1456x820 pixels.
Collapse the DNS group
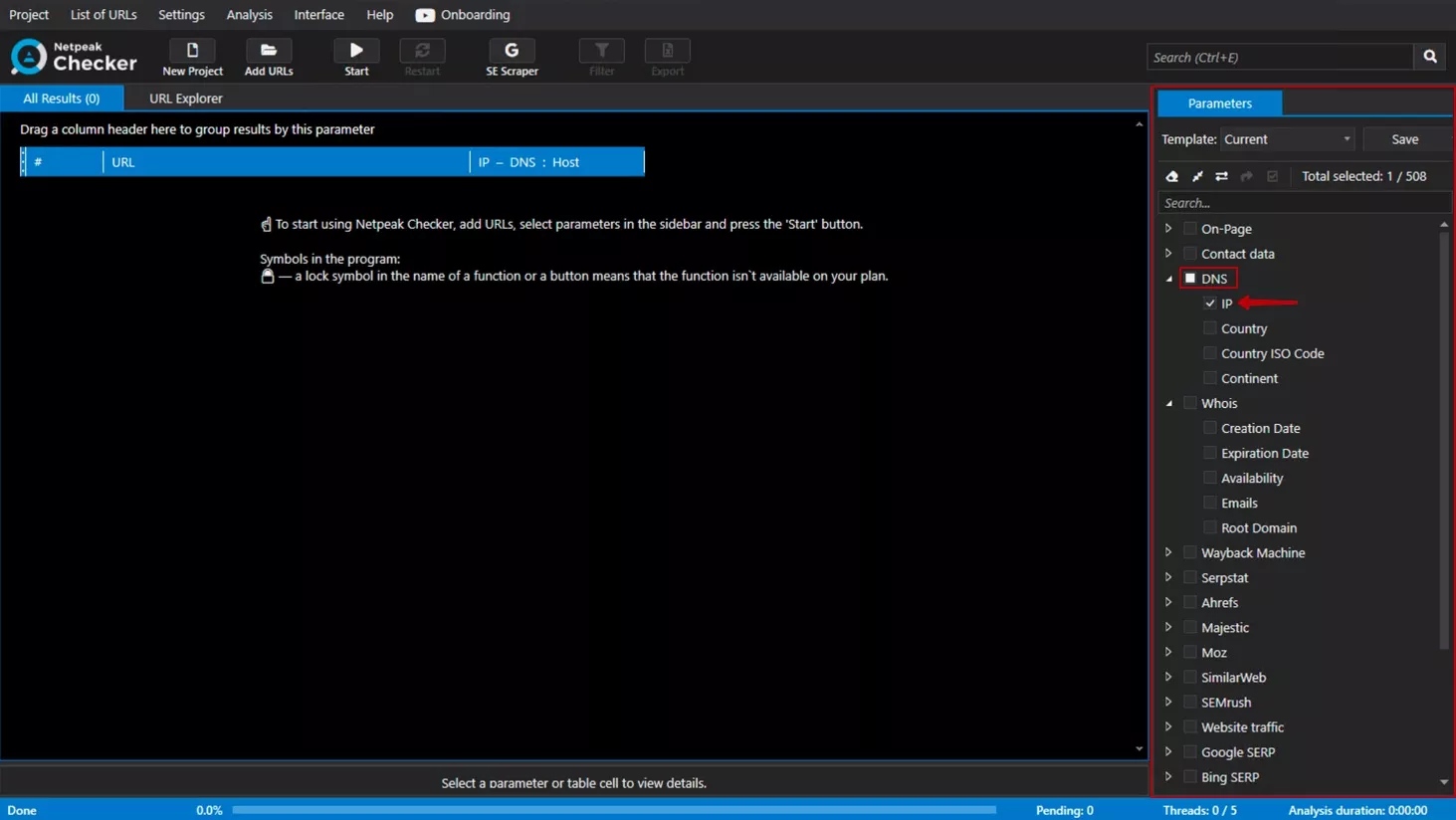[1169, 279]
